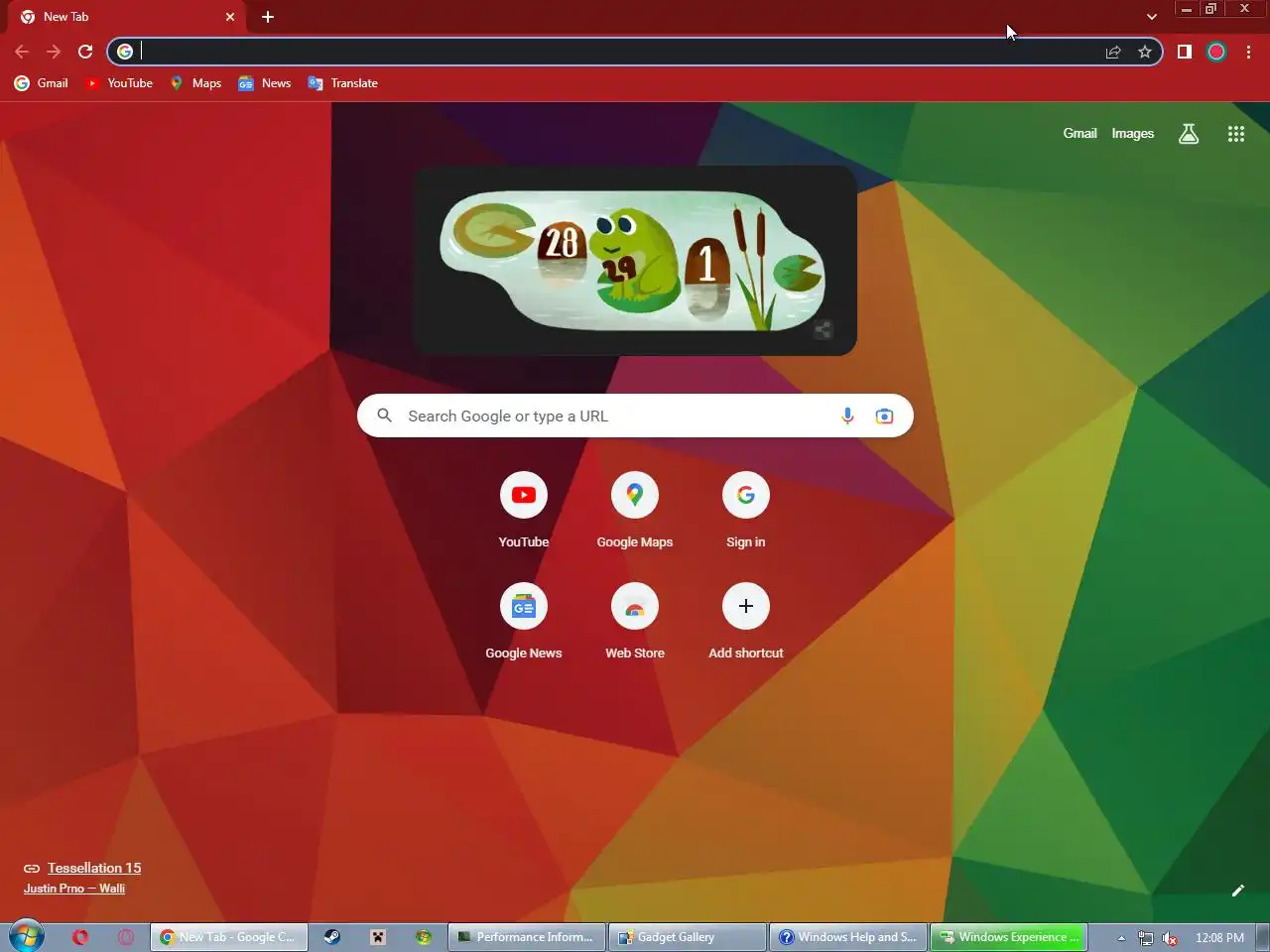Open the Windows Start orb
This screenshot has width=1270, height=952.
pyautogui.click(x=26, y=937)
